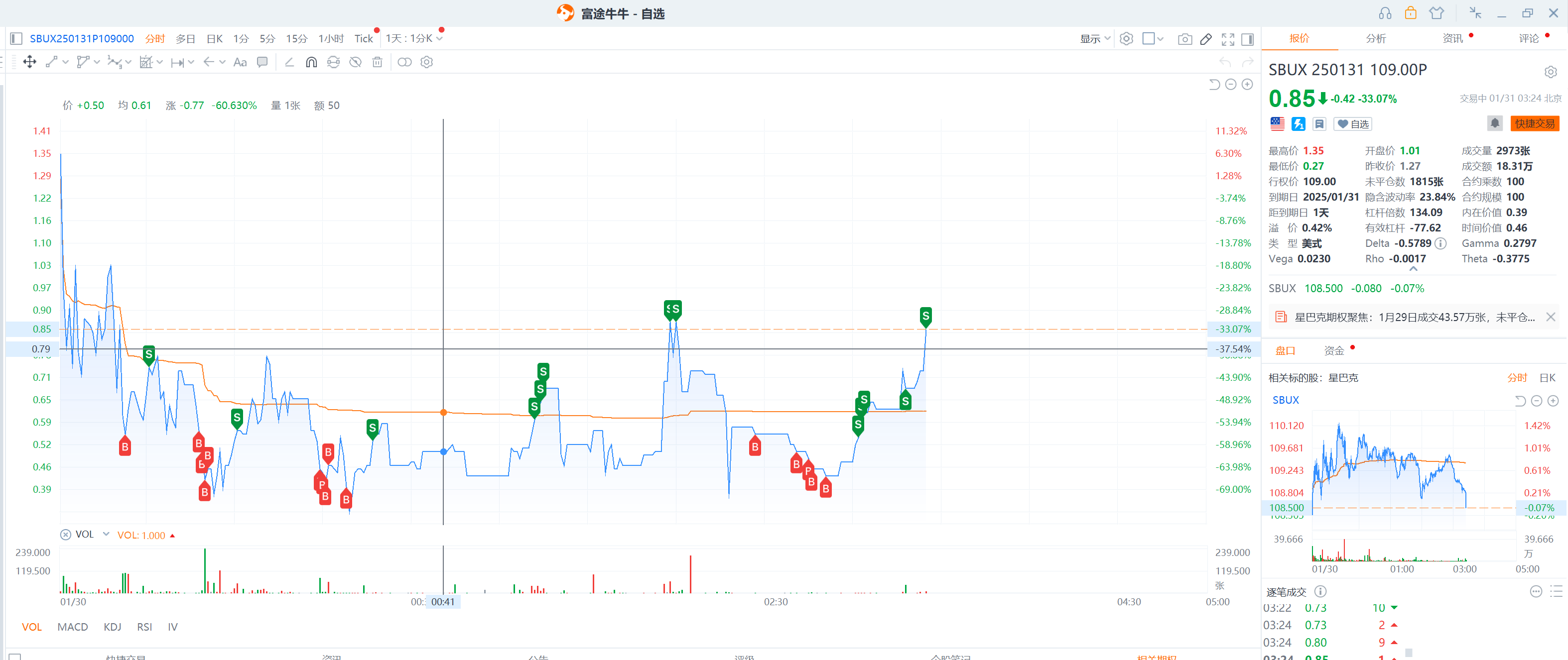
Task: Toggle the 自选 watchlist heart button
Action: (x=1352, y=124)
